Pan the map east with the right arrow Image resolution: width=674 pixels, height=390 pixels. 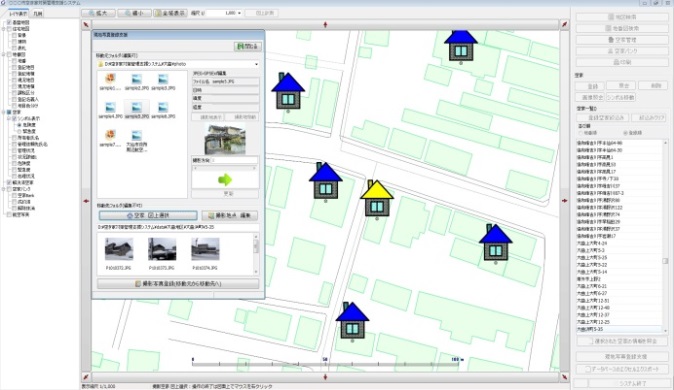coord(564,201)
